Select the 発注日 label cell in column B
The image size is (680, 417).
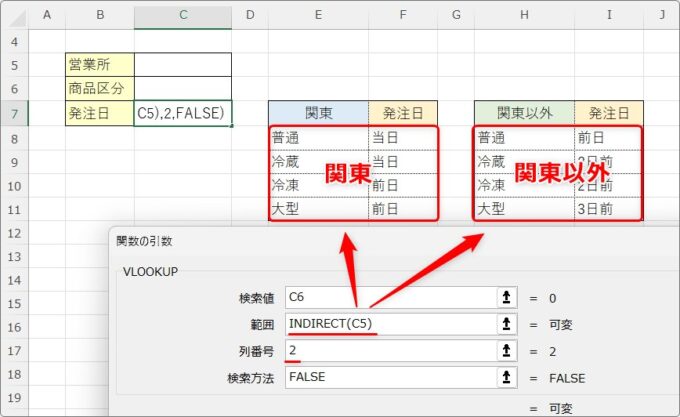pyautogui.click(x=99, y=113)
